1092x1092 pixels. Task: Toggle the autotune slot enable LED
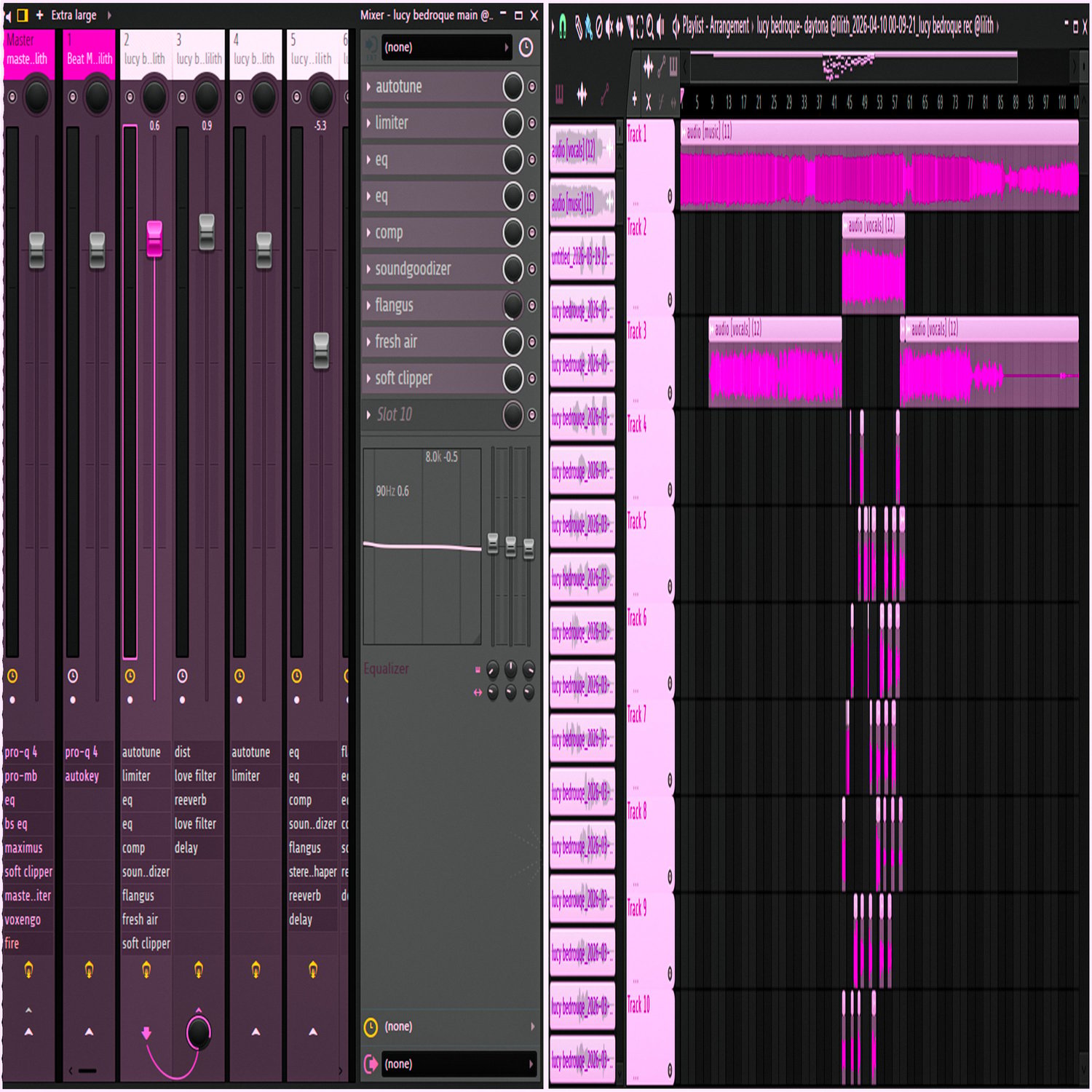(x=532, y=87)
